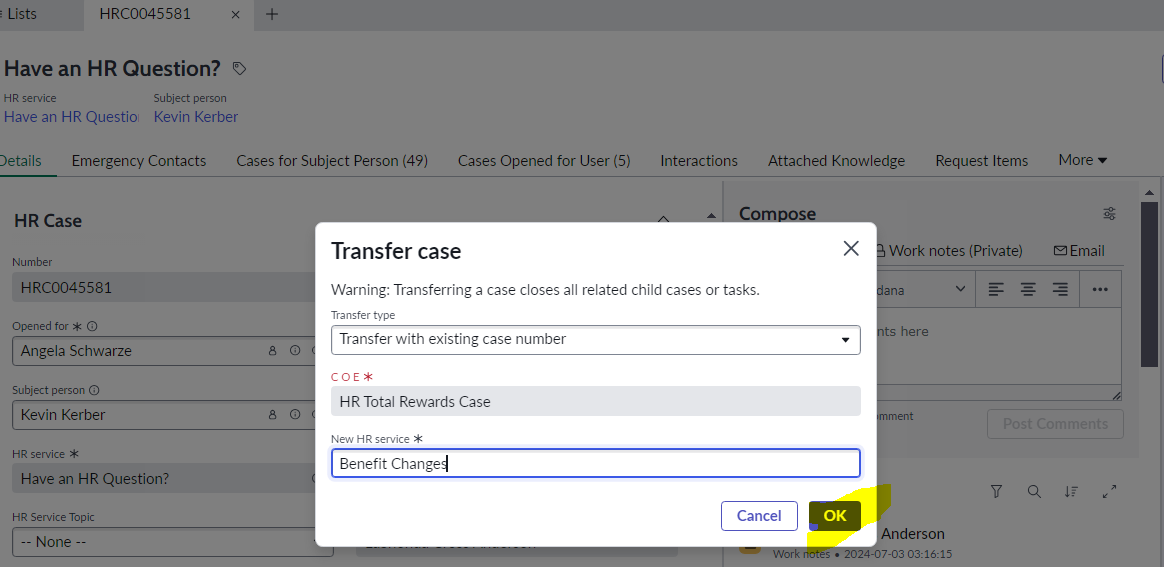Click the timestamp 2024-07-03 03:16:15

pos(899,554)
